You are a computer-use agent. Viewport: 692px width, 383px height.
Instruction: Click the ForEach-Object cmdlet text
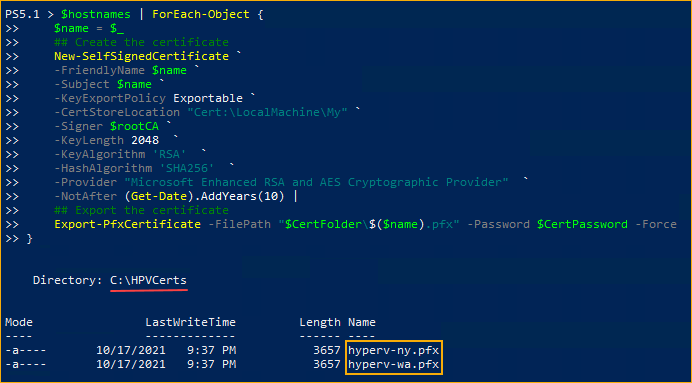click(x=201, y=15)
